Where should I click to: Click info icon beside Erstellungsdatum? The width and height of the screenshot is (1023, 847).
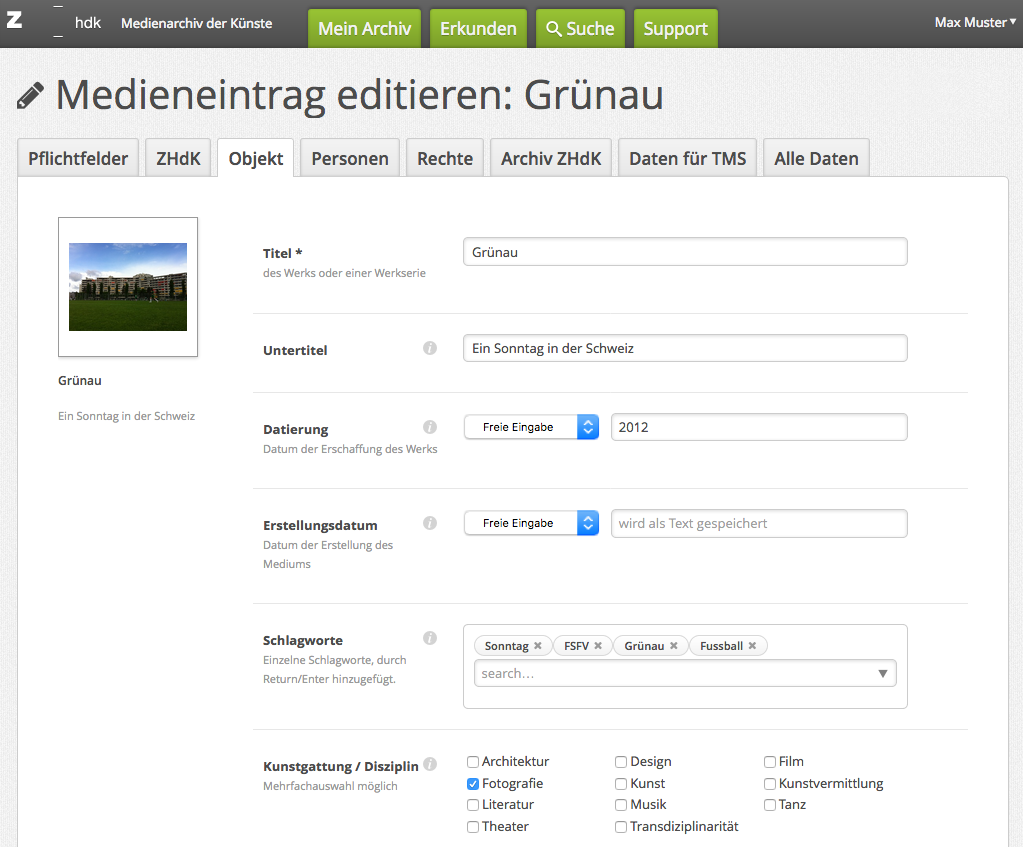pos(430,523)
